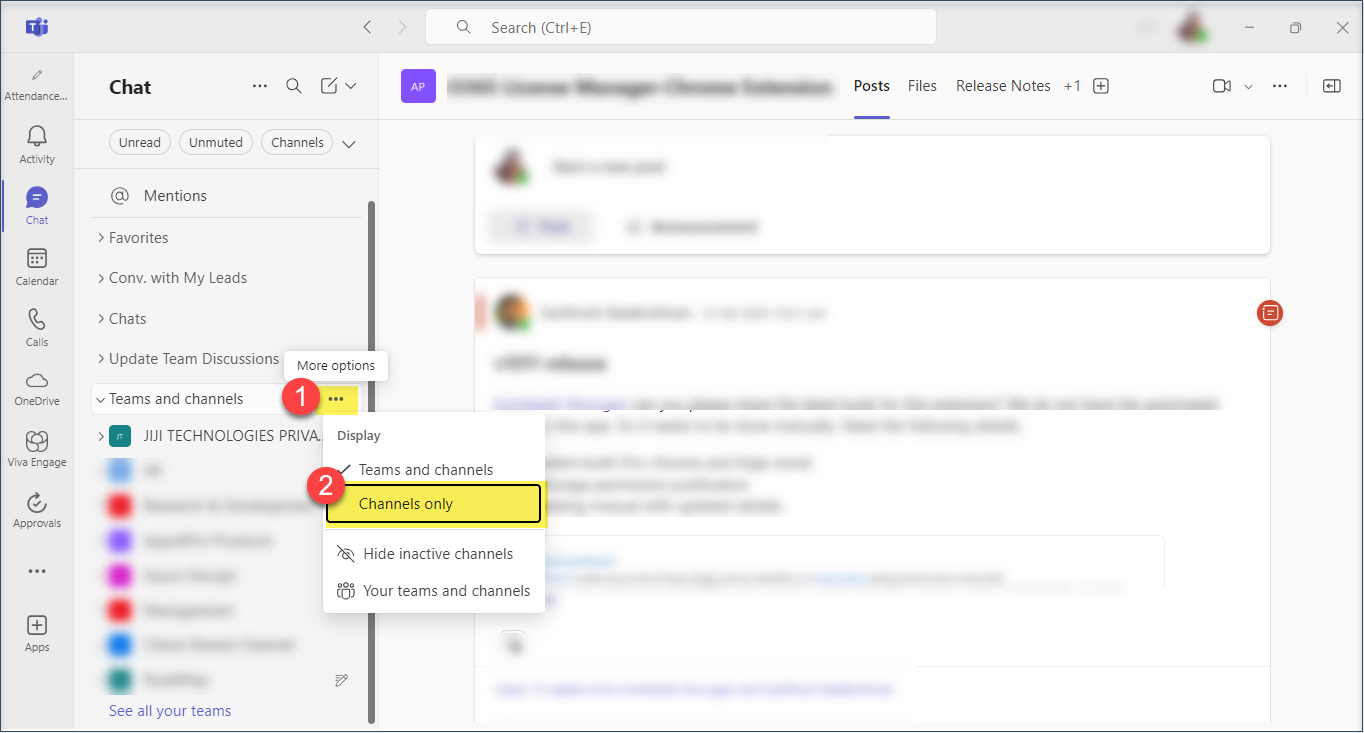Open Approvals in the app rail
The height and width of the screenshot is (733, 1364).
[x=37, y=510]
